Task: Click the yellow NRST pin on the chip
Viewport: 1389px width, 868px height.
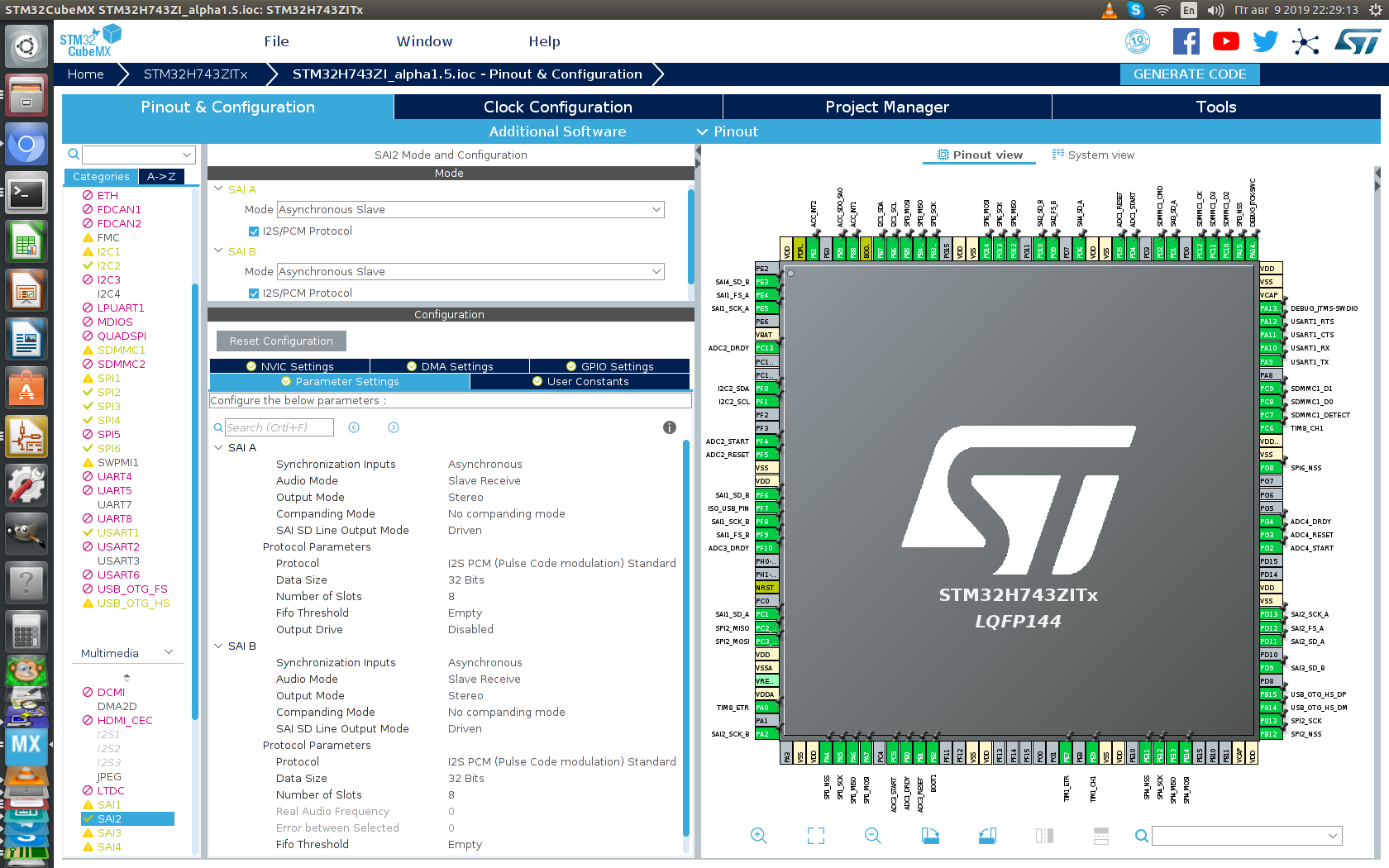Action: tap(766, 588)
